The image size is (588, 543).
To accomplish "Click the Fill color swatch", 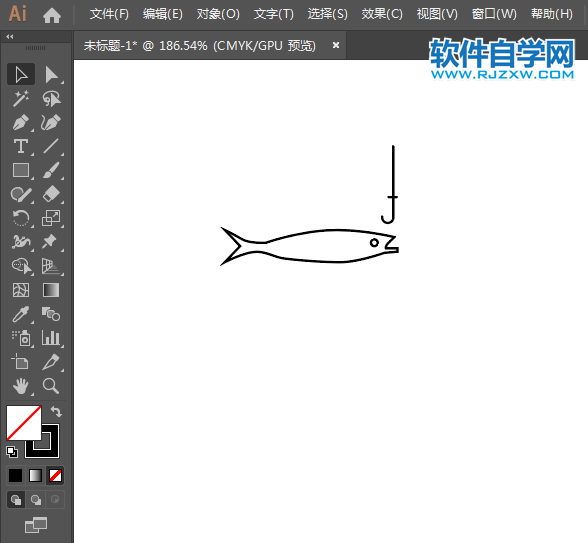I will (24, 423).
